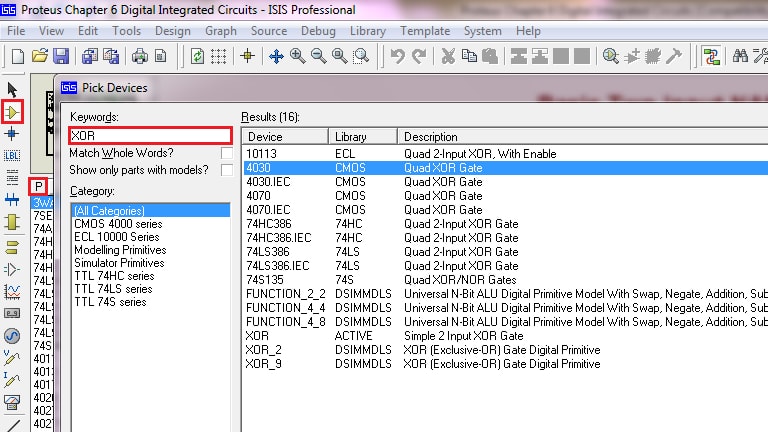This screenshot has height=432, width=768.
Task: Click the Keywords field containing XOR
Action: [x=149, y=135]
